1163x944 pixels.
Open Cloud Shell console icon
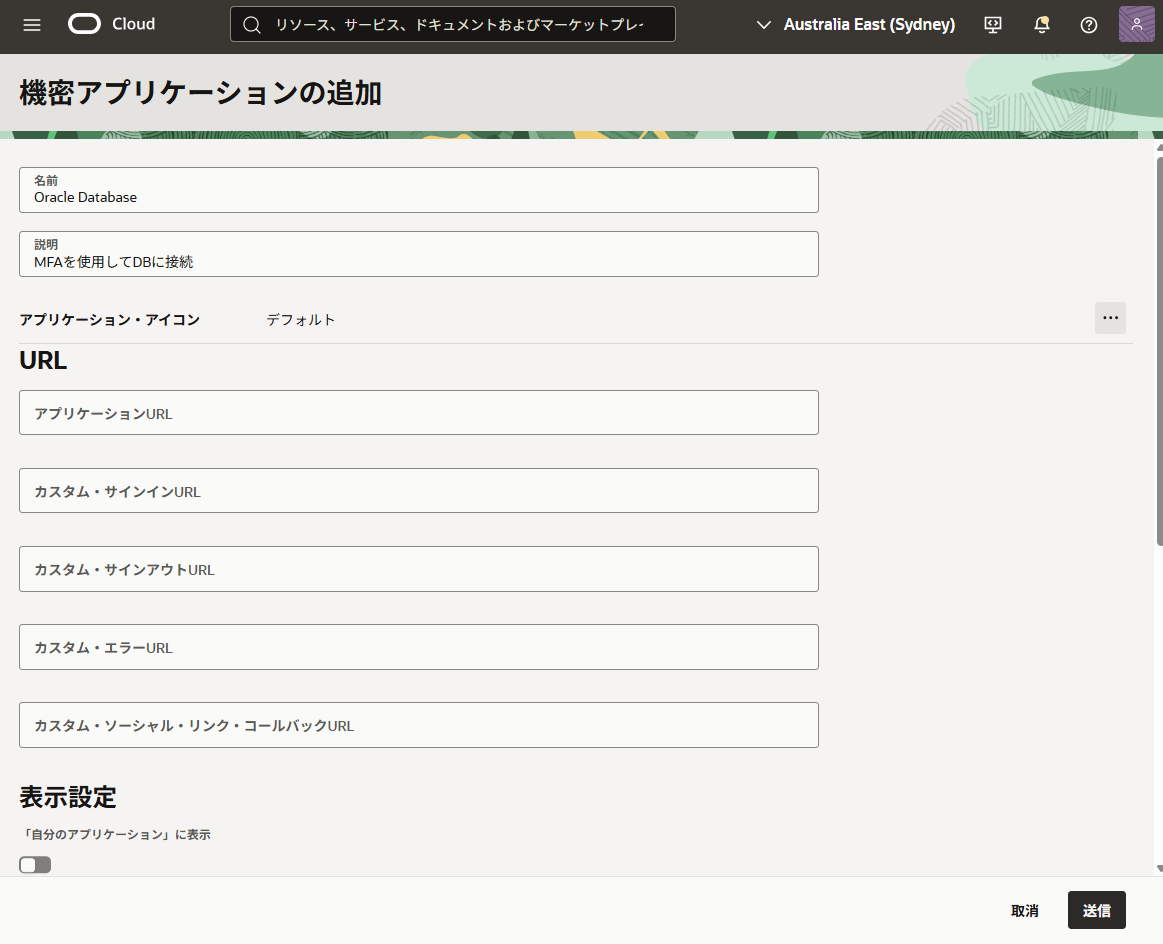(992, 24)
